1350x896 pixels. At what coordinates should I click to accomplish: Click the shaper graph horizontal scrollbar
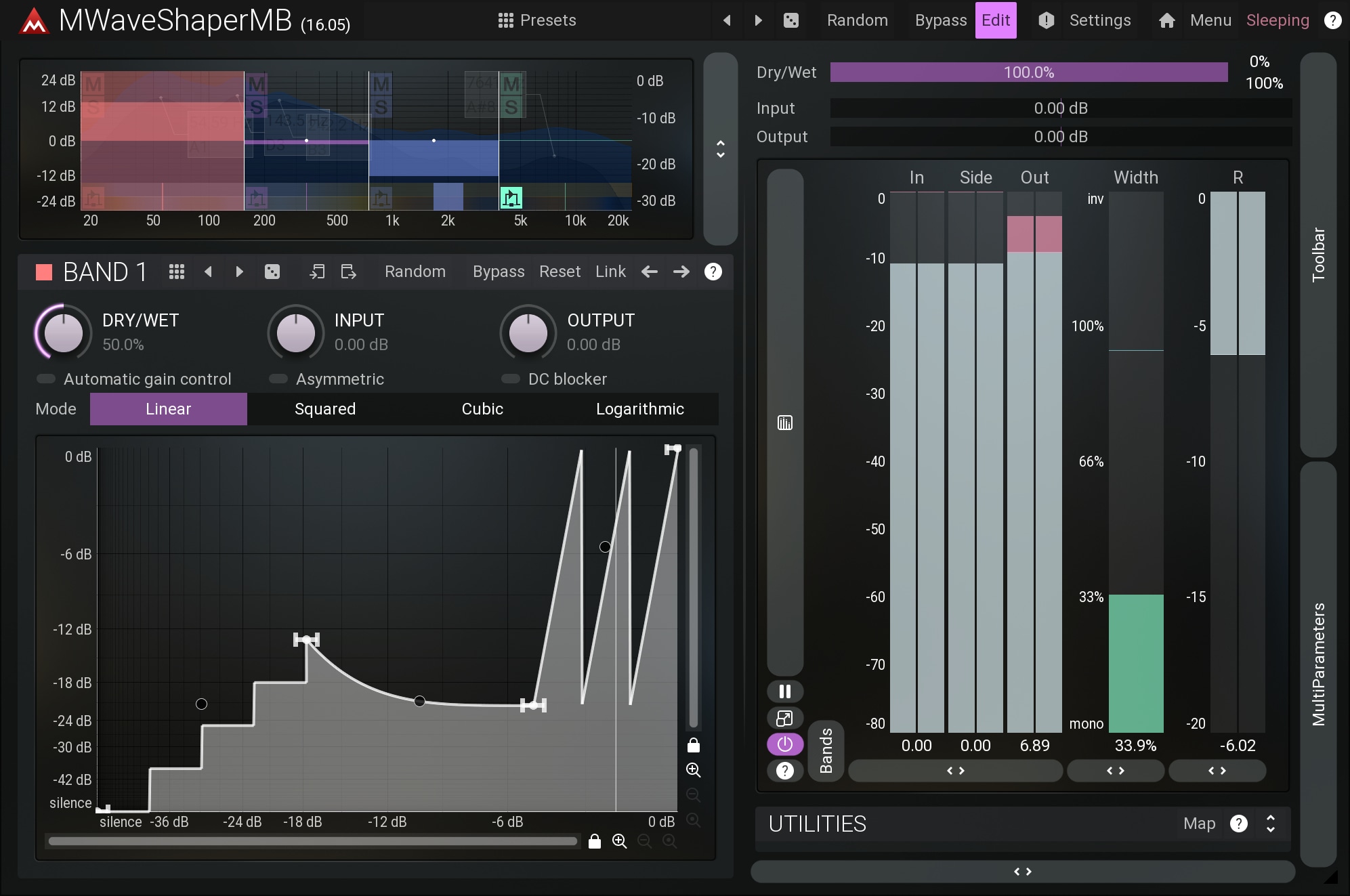click(x=313, y=841)
